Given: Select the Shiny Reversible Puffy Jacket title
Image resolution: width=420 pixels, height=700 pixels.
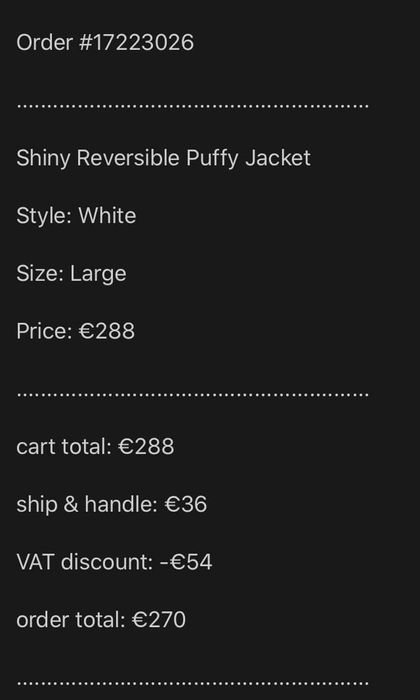Looking at the screenshot, I should pyautogui.click(x=163, y=159).
